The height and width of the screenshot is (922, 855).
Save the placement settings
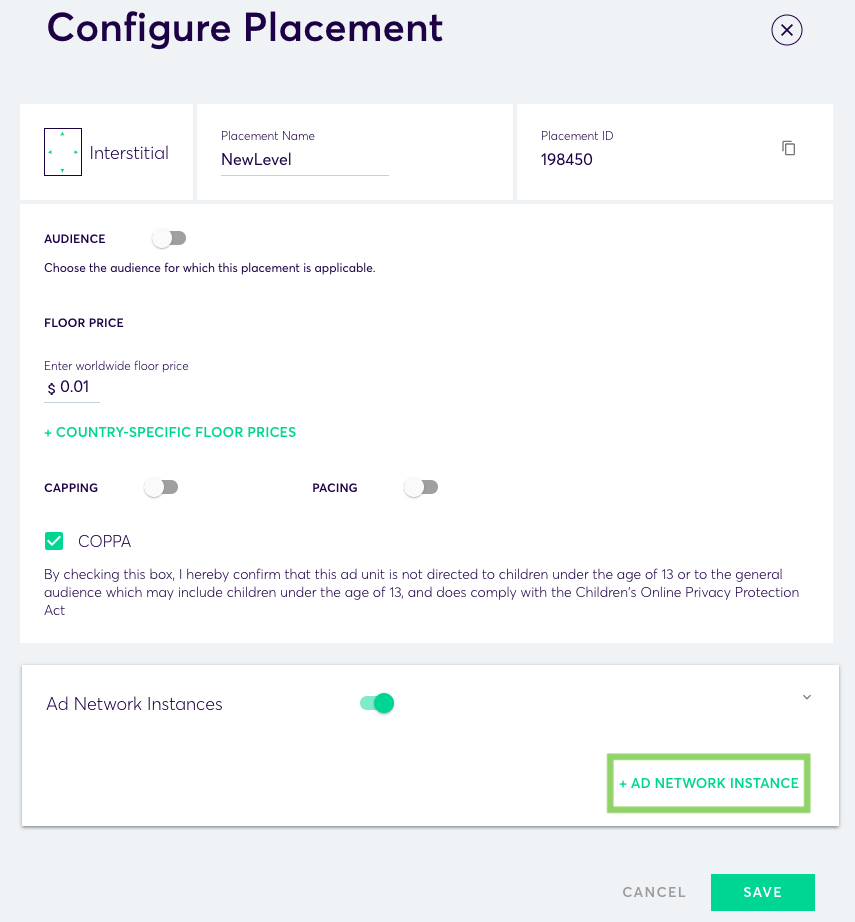pos(762,892)
